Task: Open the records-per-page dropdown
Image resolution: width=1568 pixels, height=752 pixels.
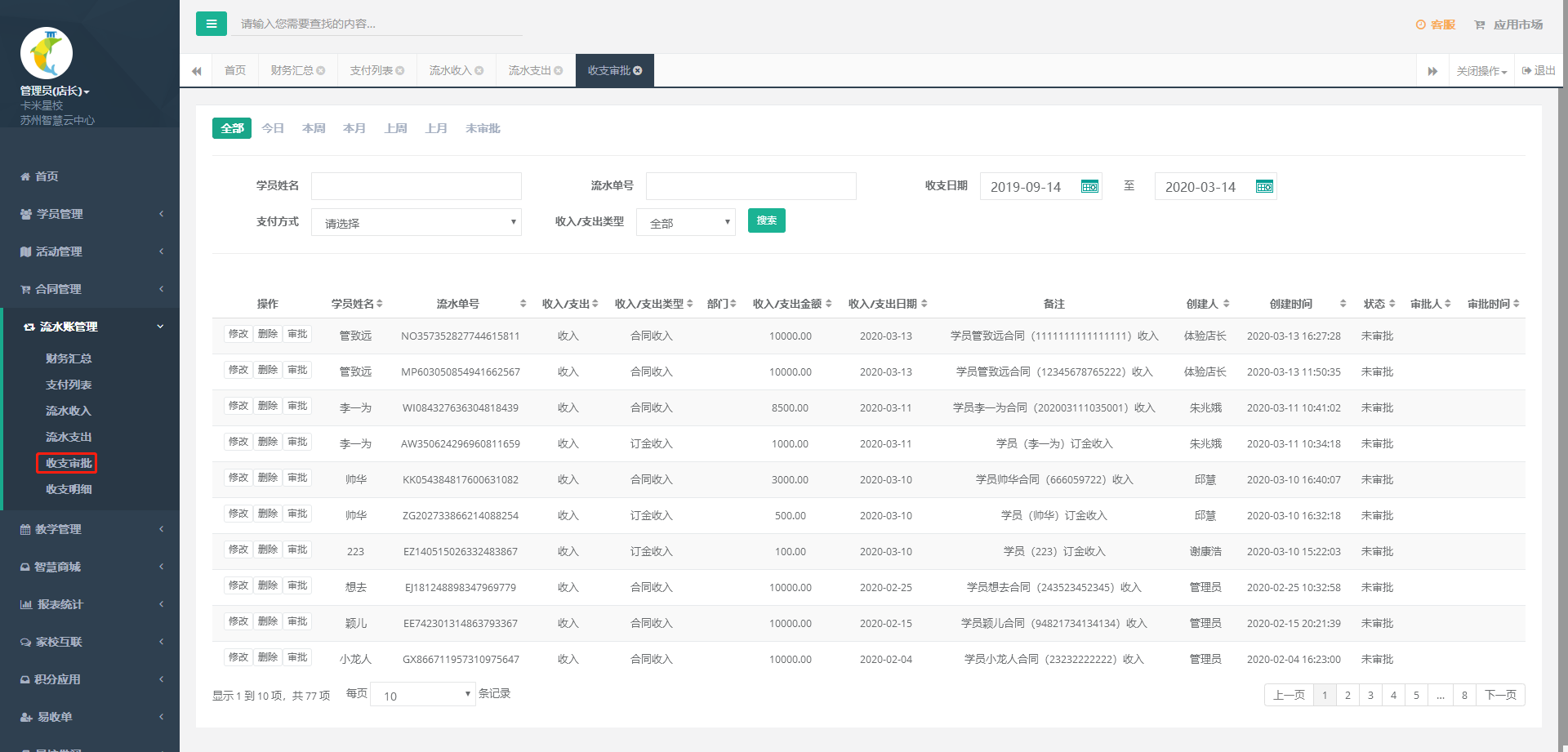Action: (x=423, y=695)
